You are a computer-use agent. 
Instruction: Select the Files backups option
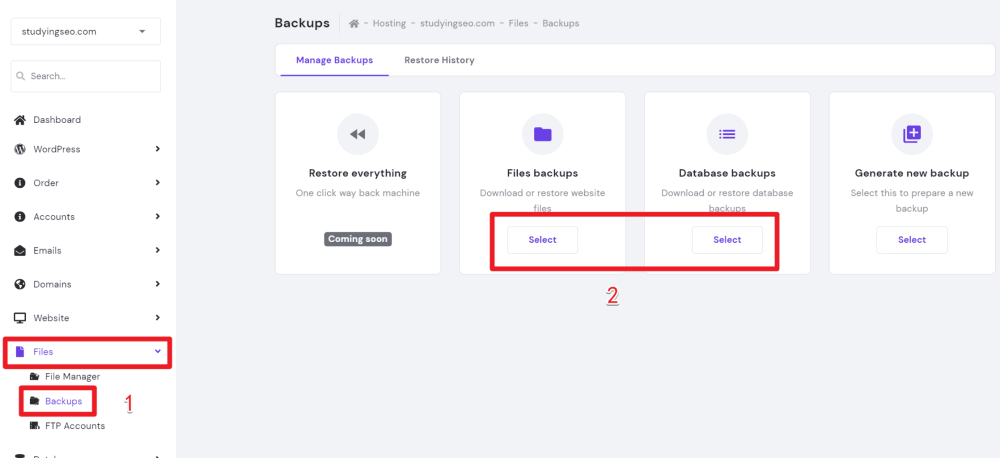tap(543, 240)
